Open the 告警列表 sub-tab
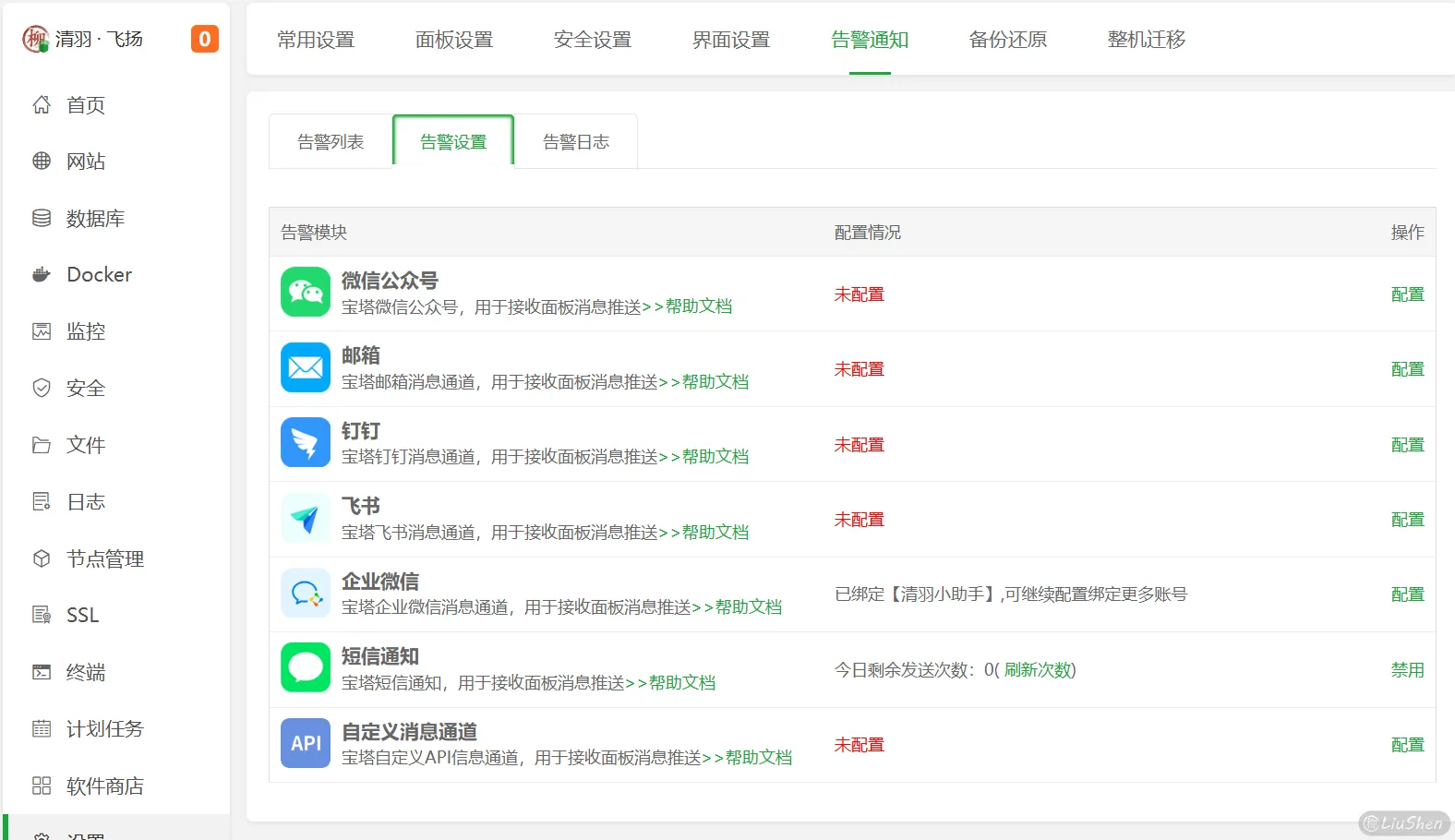Viewport: 1455px width, 840px height. click(x=331, y=141)
